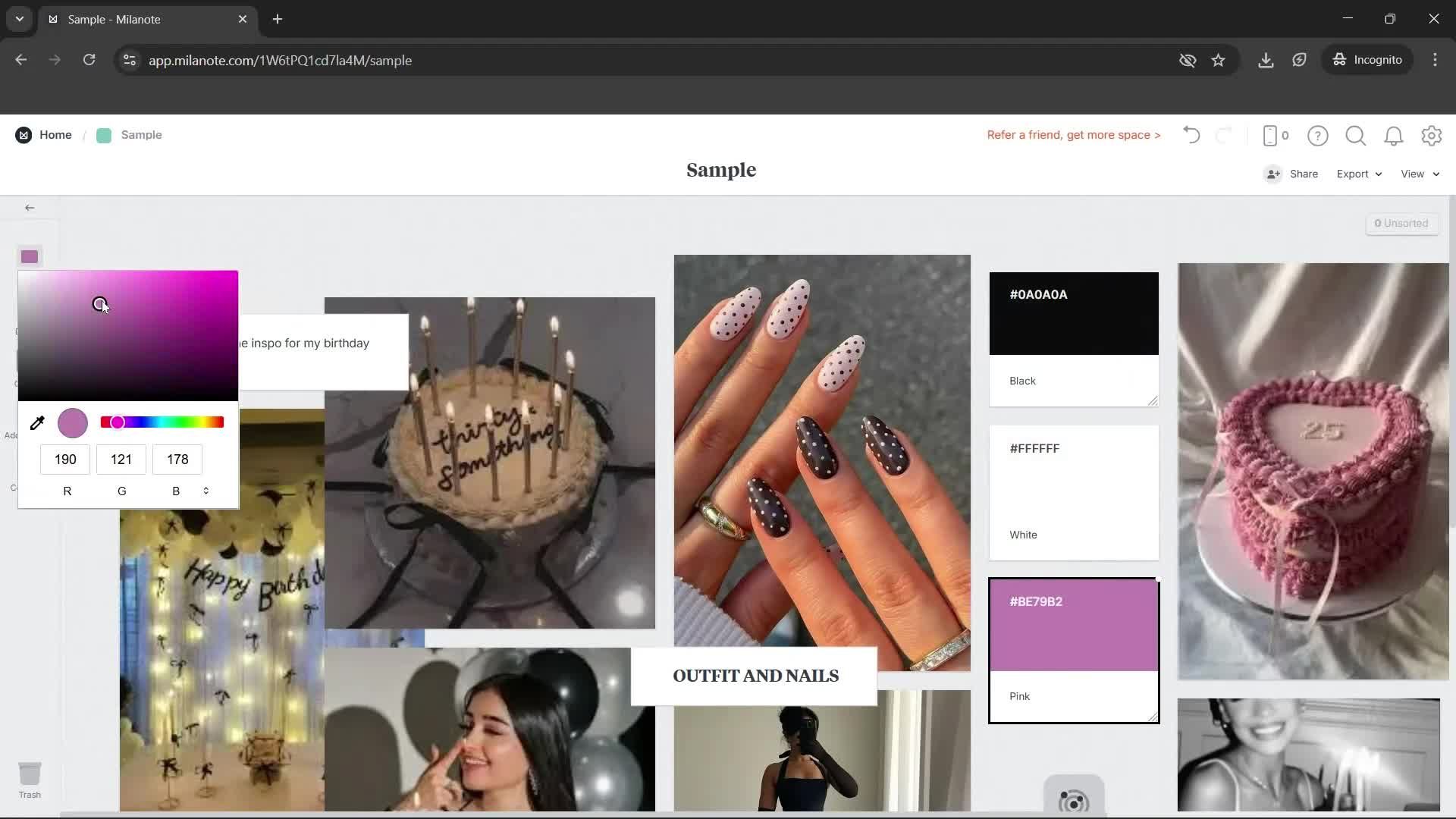The image size is (1456, 819).
Task: Open search with the magnifier icon
Action: 1355,135
